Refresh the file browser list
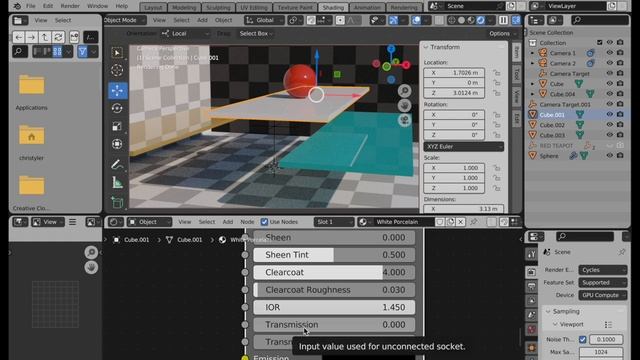The width and height of the screenshot is (640, 360). point(58,37)
